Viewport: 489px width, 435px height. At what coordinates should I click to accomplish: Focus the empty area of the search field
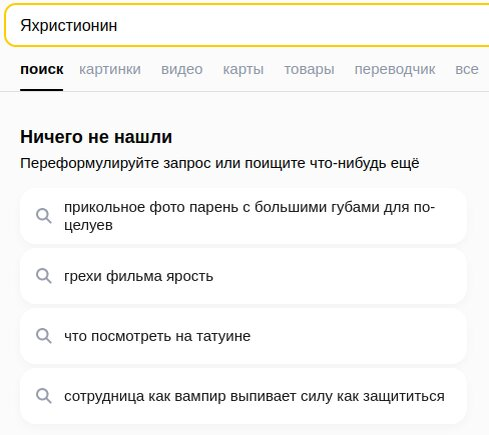coord(300,26)
